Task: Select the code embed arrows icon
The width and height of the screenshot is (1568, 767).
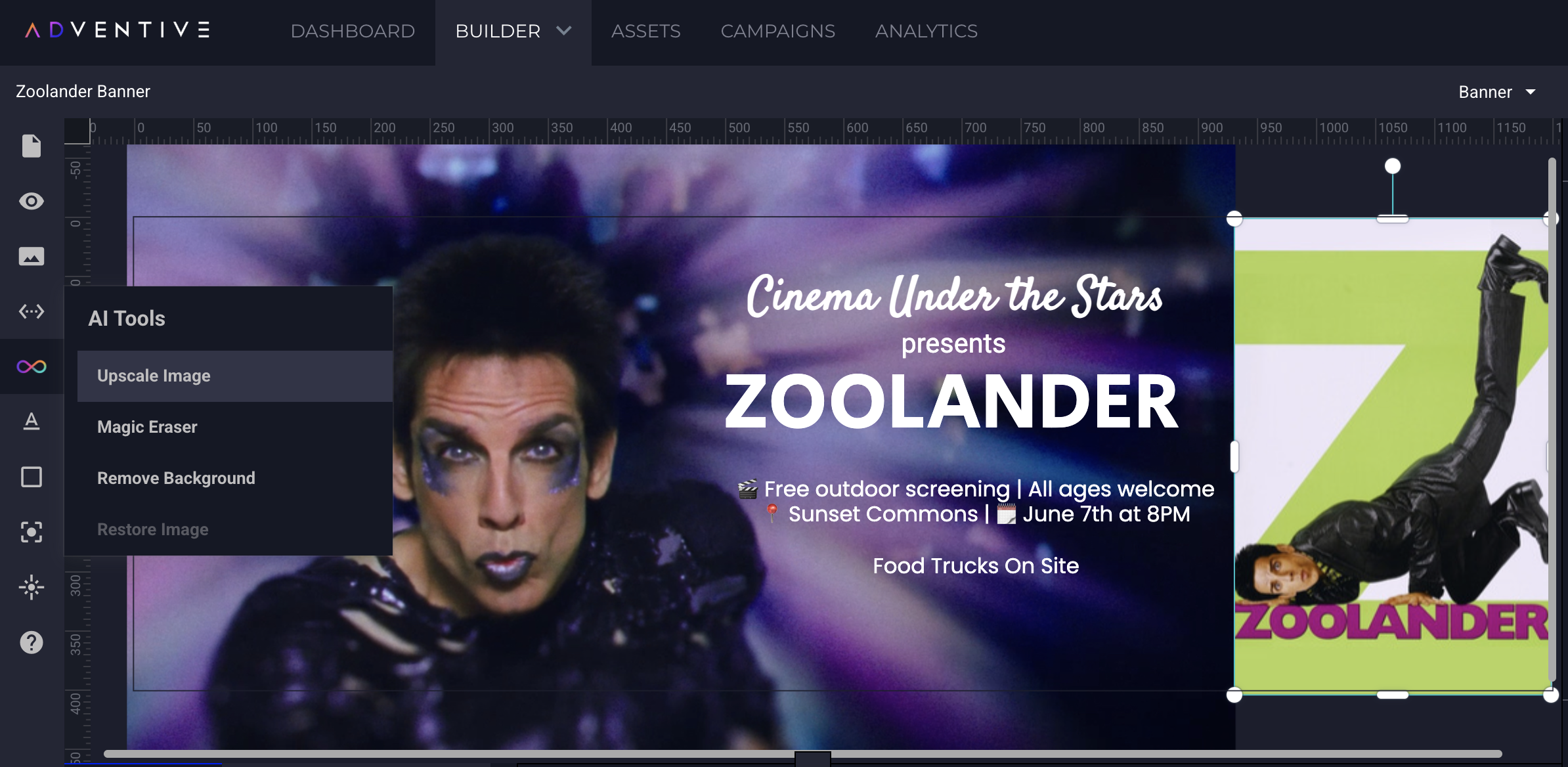Action: [x=32, y=311]
